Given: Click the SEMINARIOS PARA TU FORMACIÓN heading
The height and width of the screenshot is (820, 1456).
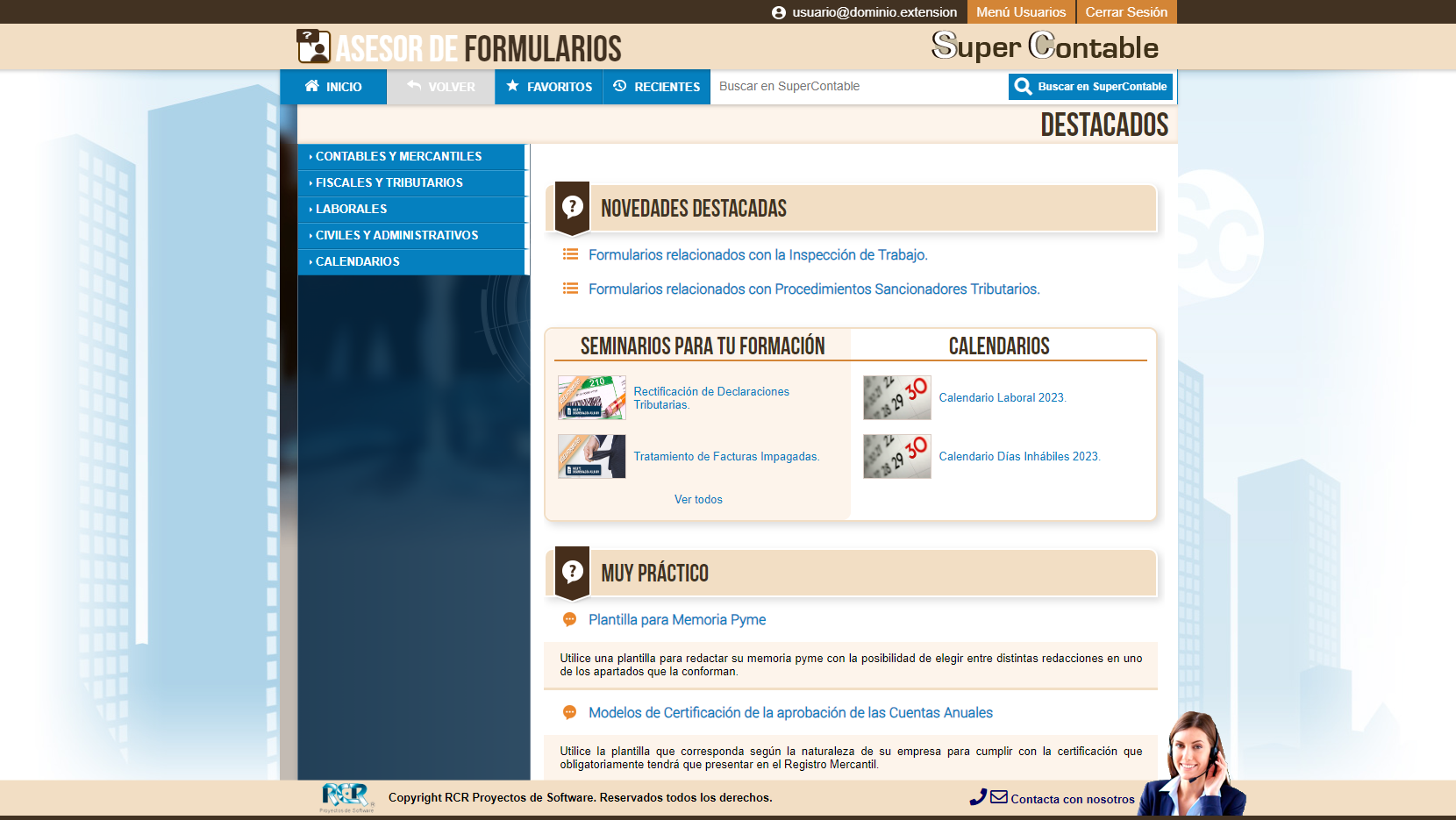Looking at the screenshot, I should (703, 346).
